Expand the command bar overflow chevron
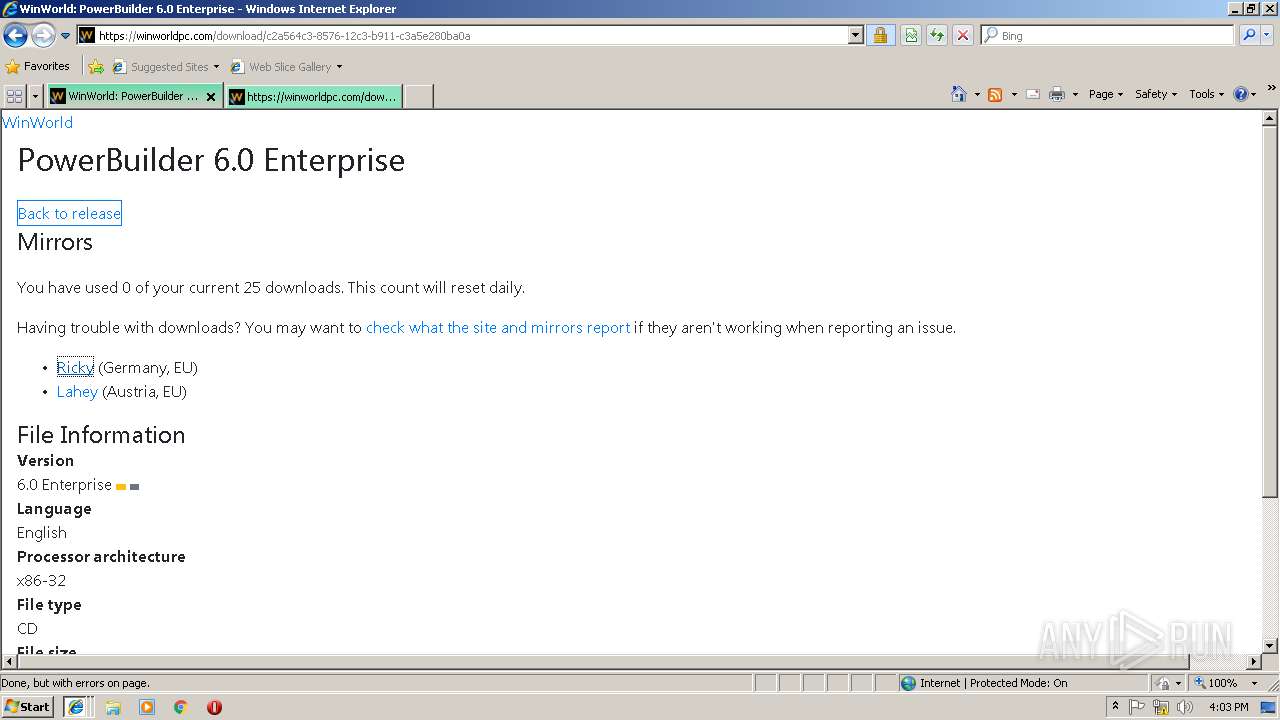The width and height of the screenshot is (1280, 720). (x=1272, y=89)
